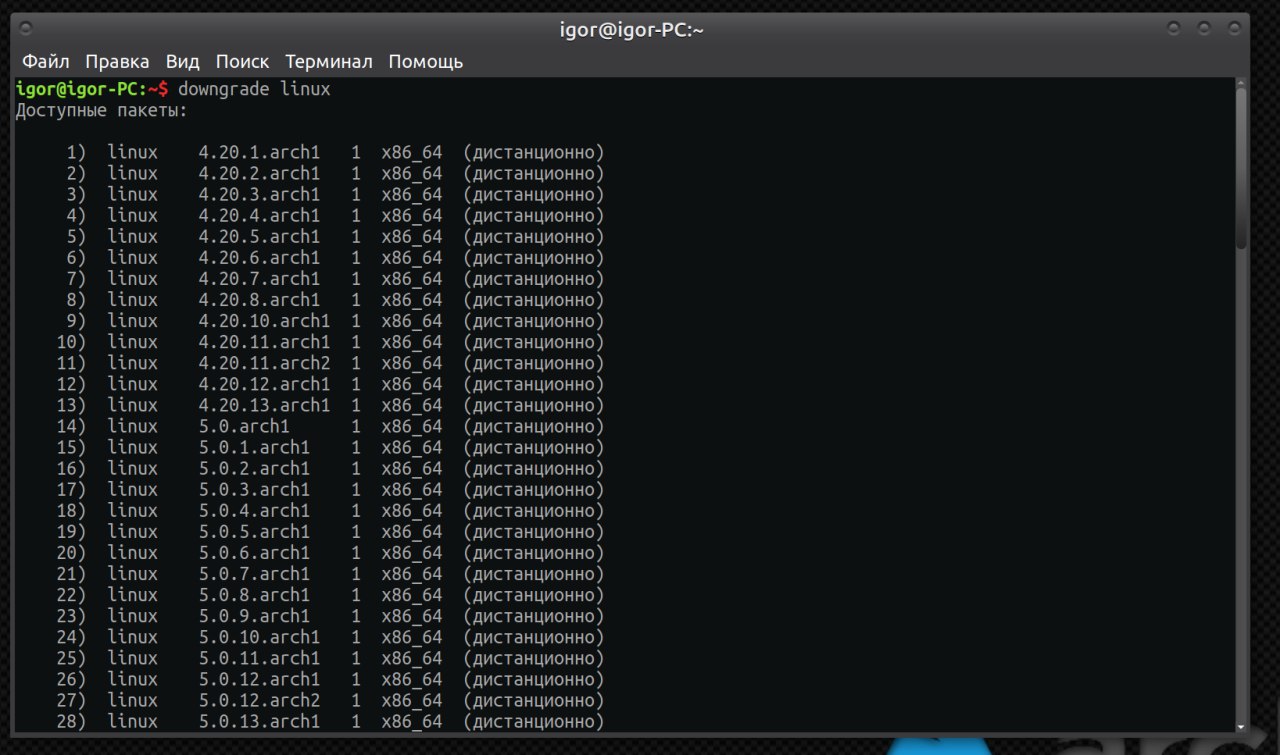This screenshot has height=755, width=1280.
Task: Open the Правка menu
Action: point(117,61)
